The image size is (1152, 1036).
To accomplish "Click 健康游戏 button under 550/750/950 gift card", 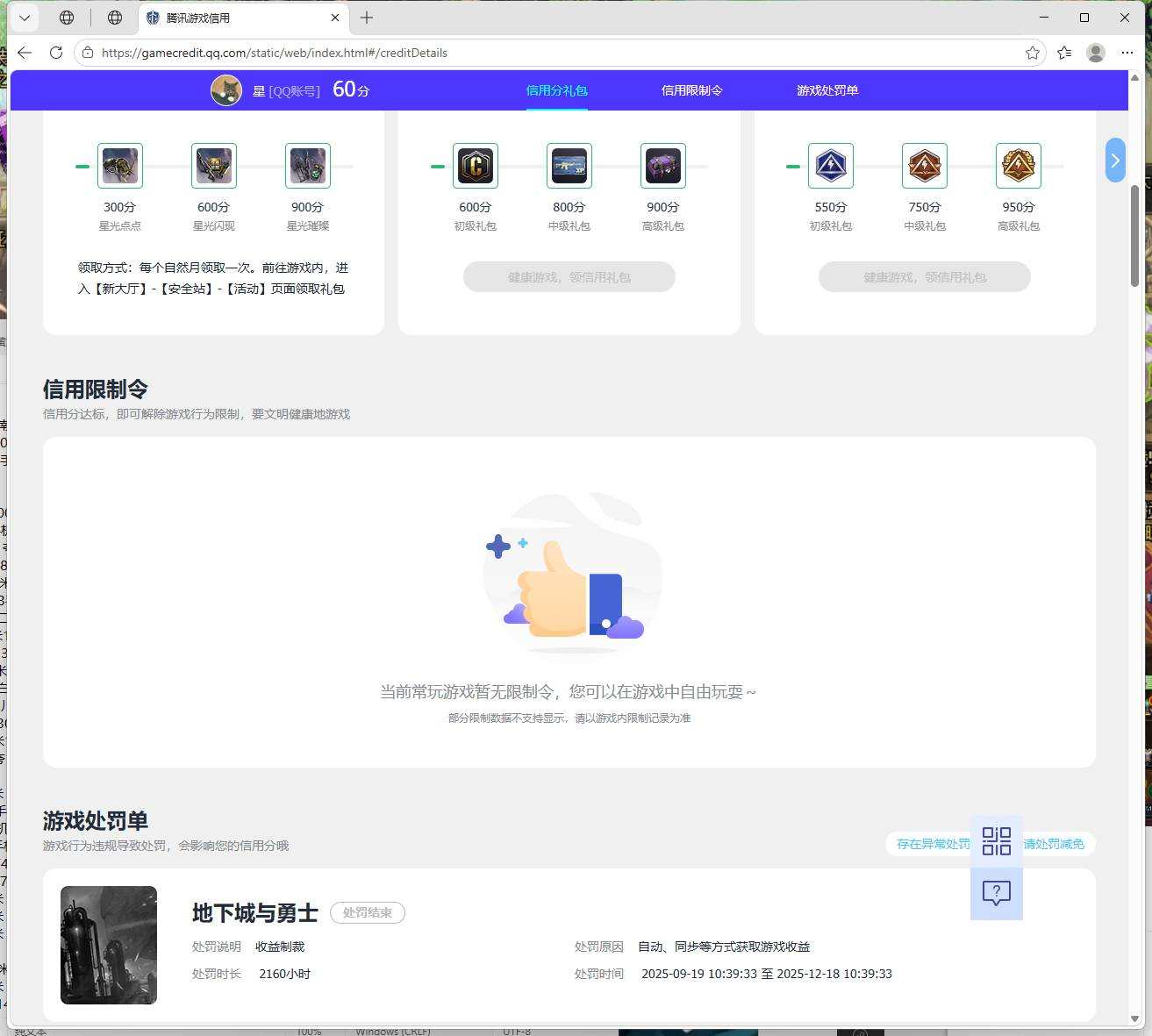I will coord(925,277).
